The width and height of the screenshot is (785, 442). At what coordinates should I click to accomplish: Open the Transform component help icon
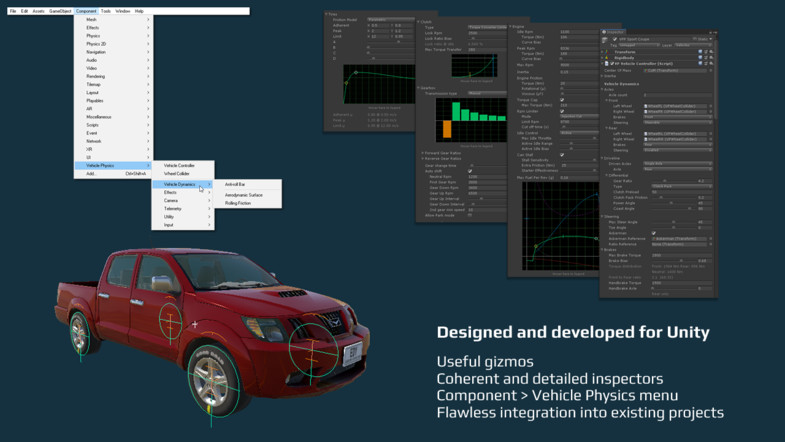click(x=700, y=52)
